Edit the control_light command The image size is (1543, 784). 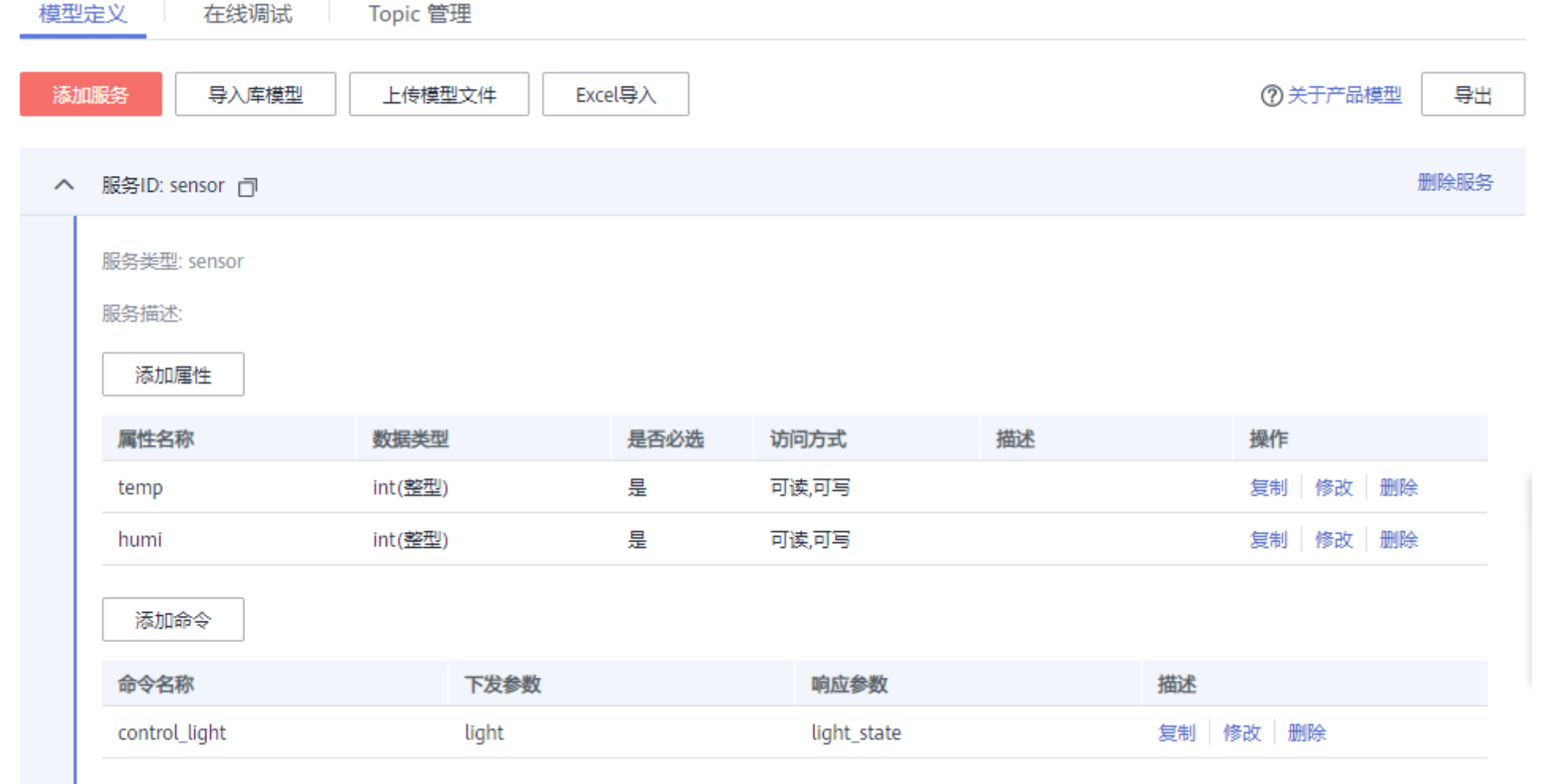(1241, 733)
